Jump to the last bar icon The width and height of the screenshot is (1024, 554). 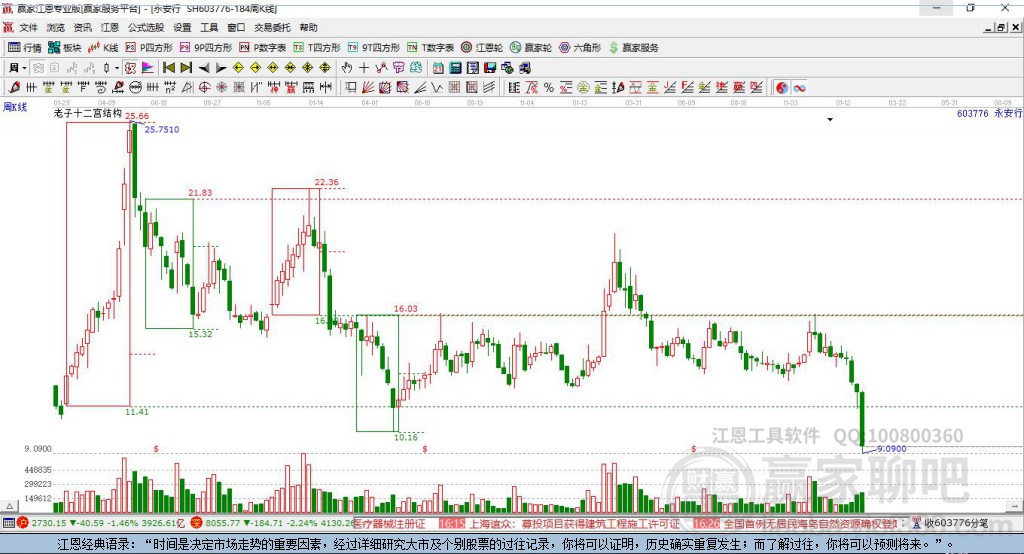pyautogui.click(x=186, y=67)
